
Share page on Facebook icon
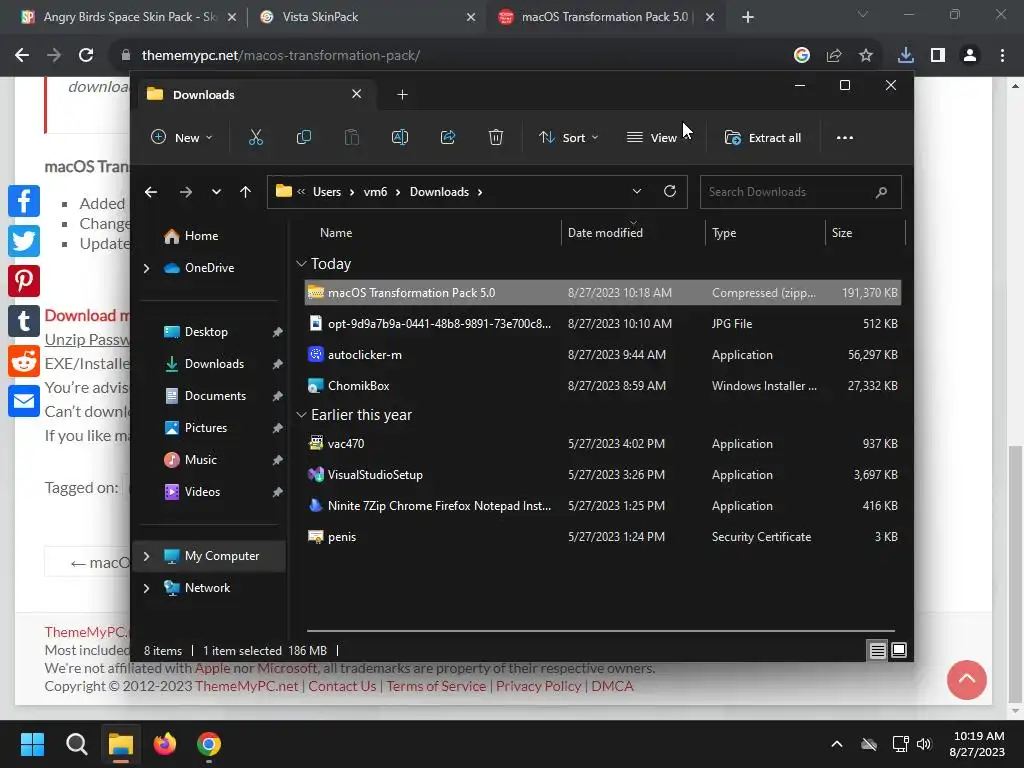24,201
